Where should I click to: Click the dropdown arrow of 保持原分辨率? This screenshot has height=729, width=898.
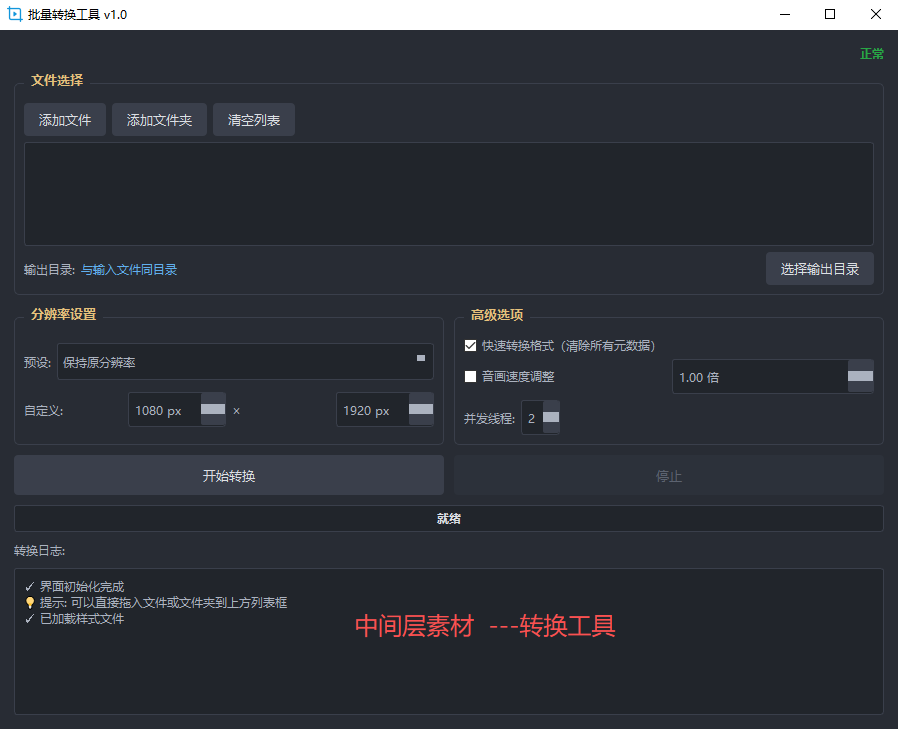coord(420,358)
